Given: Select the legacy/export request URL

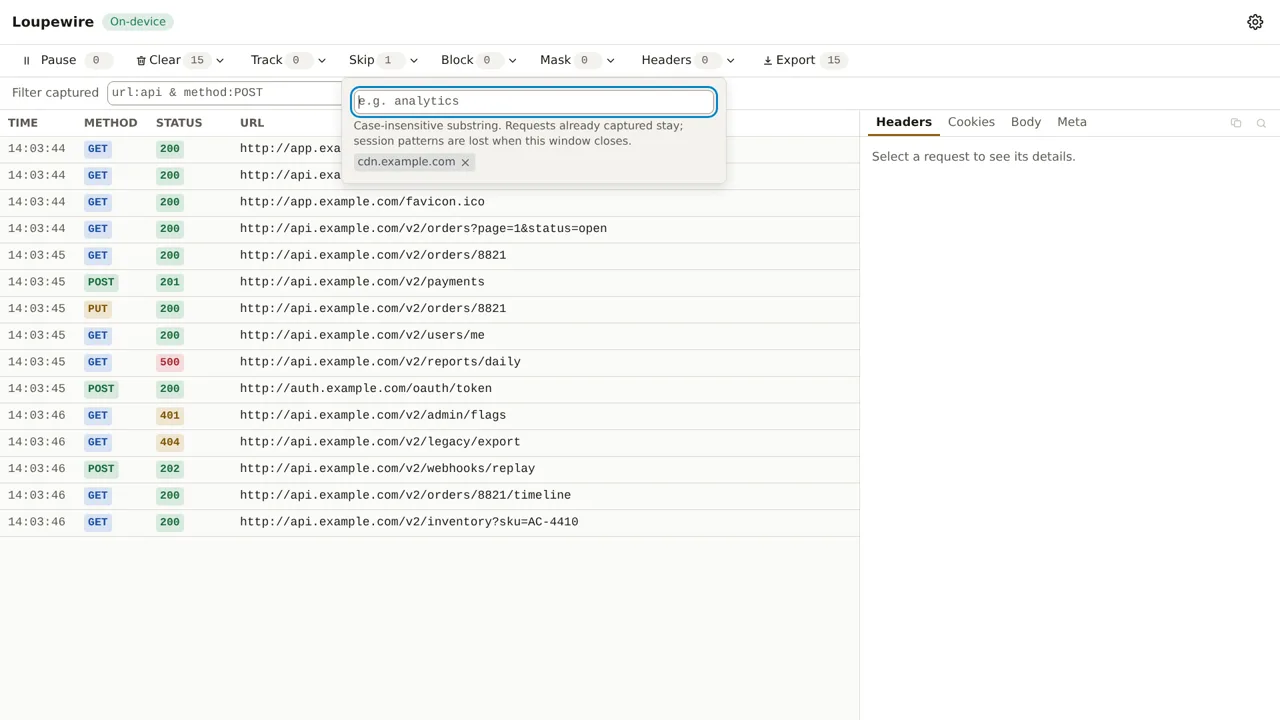Looking at the screenshot, I should [x=380, y=442].
